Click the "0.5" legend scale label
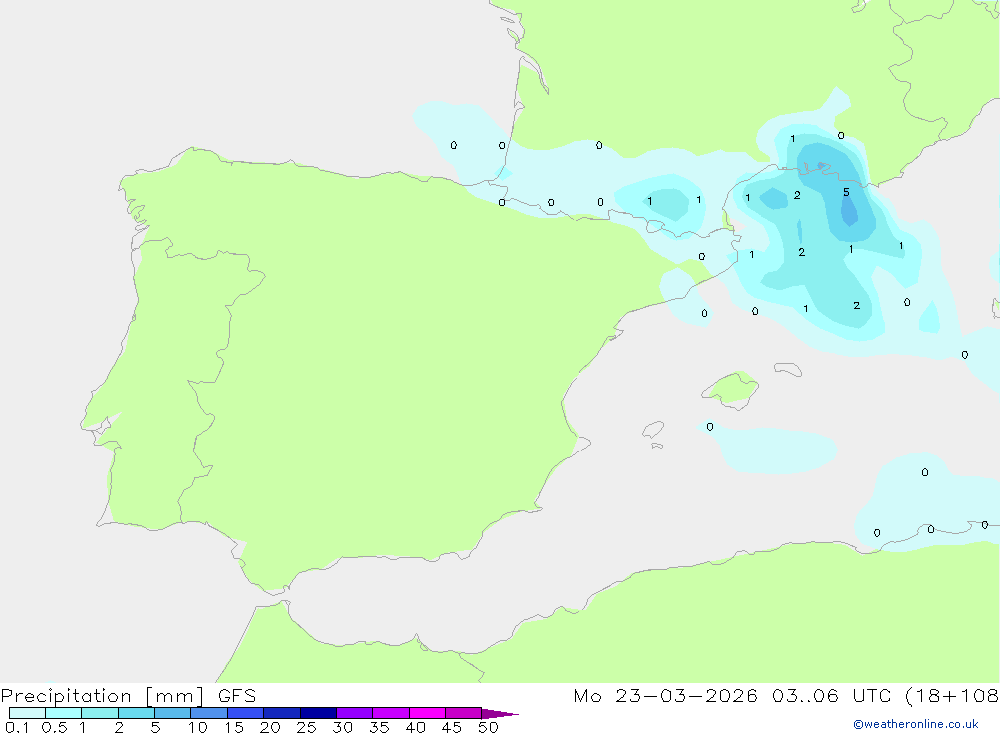The height and width of the screenshot is (733, 1000). (x=54, y=727)
